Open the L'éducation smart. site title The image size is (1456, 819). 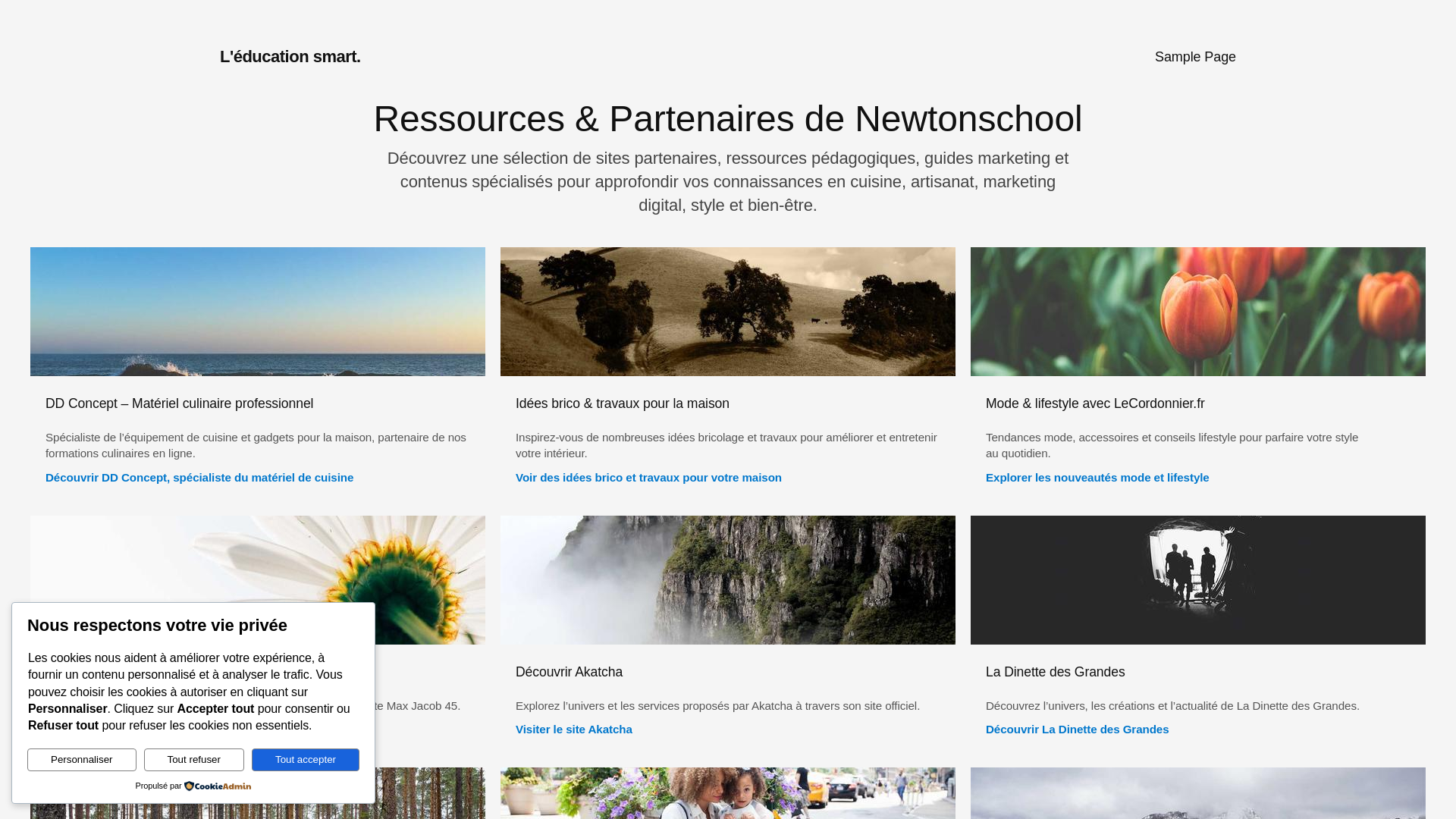[x=290, y=57]
